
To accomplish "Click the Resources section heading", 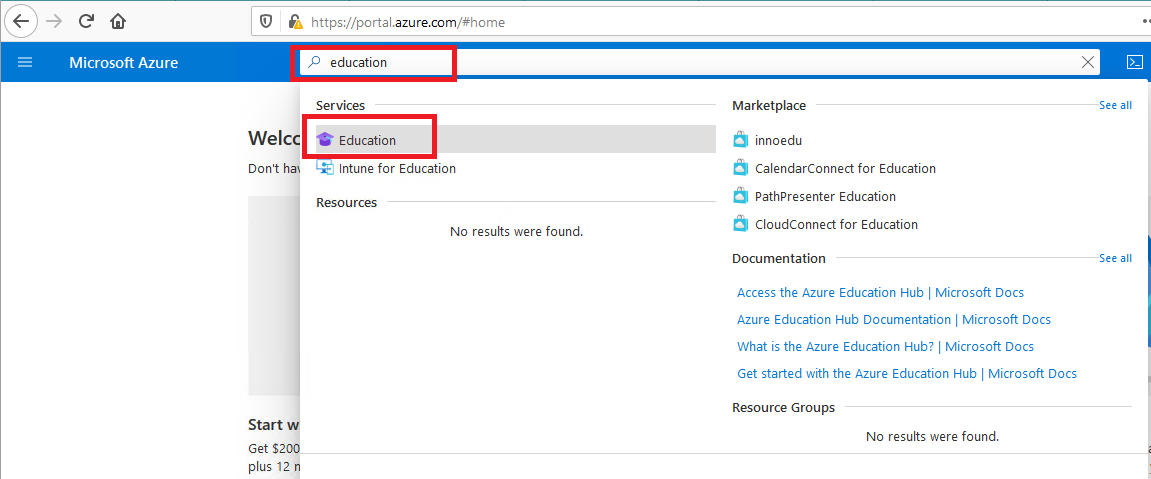I will click(346, 202).
